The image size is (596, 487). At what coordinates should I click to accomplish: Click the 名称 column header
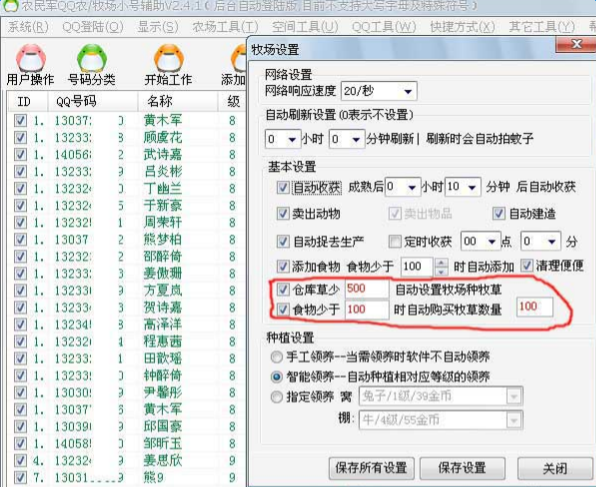click(178, 102)
